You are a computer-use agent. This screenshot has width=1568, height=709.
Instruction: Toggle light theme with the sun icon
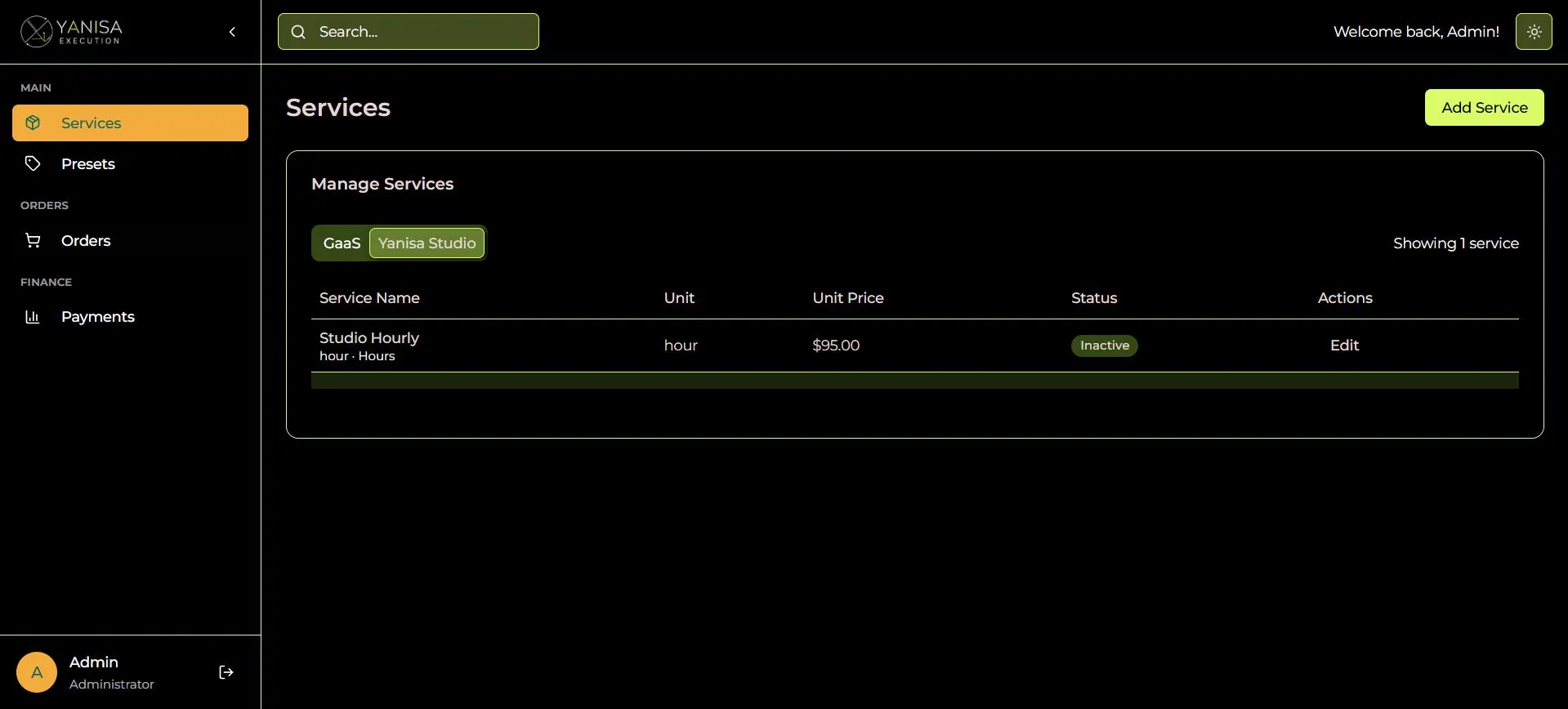click(1534, 32)
